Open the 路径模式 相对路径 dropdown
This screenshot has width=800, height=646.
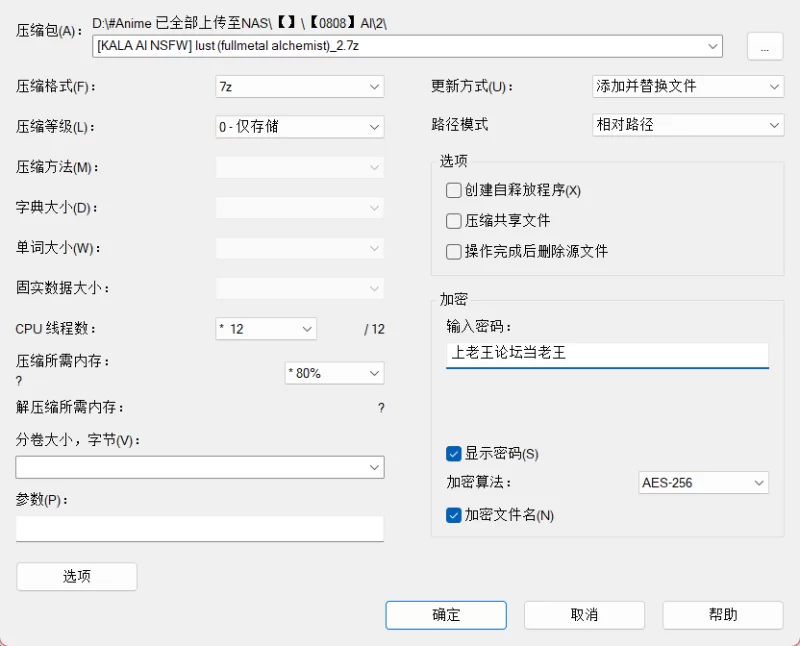[x=687, y=125]
